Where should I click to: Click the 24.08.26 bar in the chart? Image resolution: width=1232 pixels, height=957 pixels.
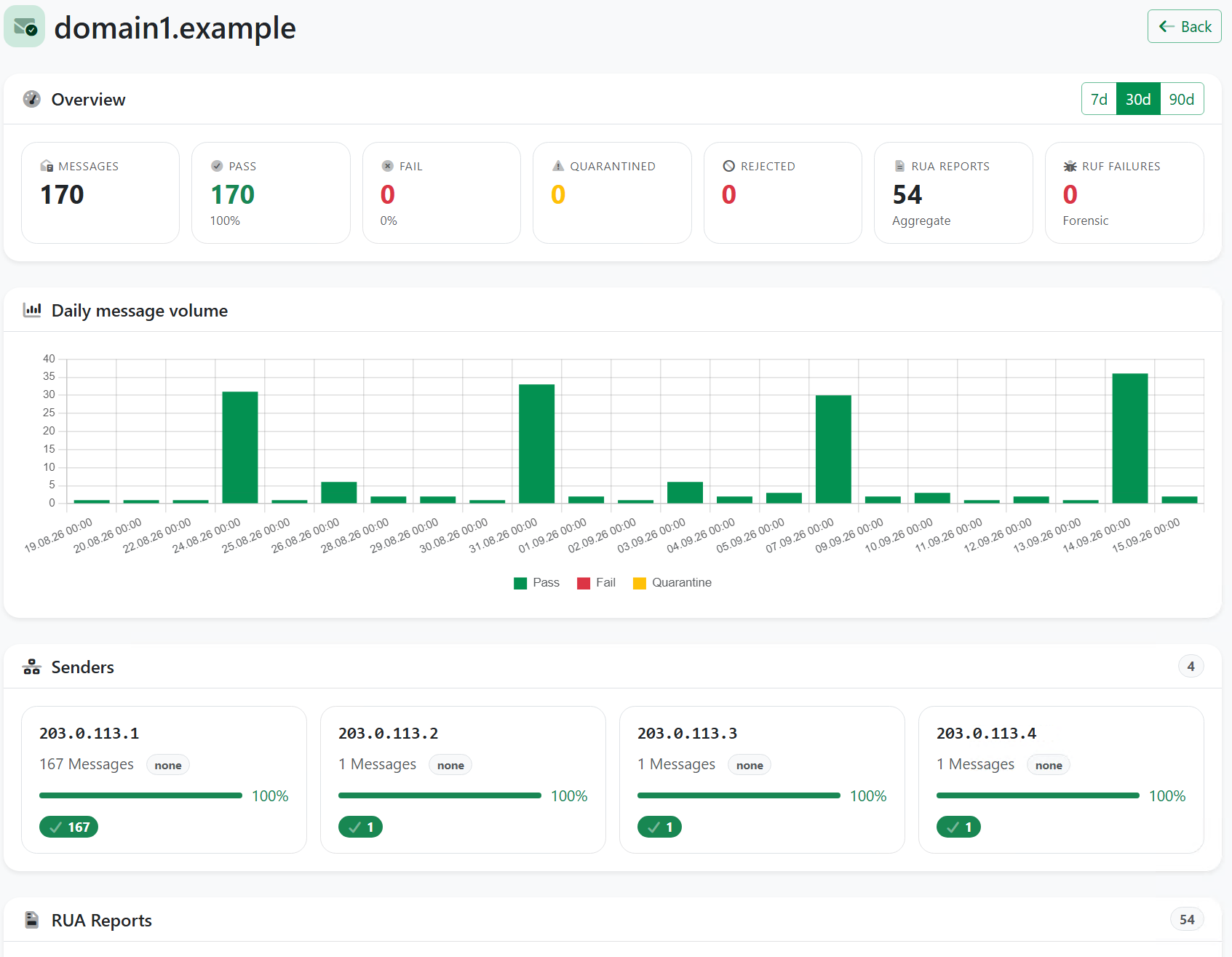pyautogui.click(x=240, y=447)
